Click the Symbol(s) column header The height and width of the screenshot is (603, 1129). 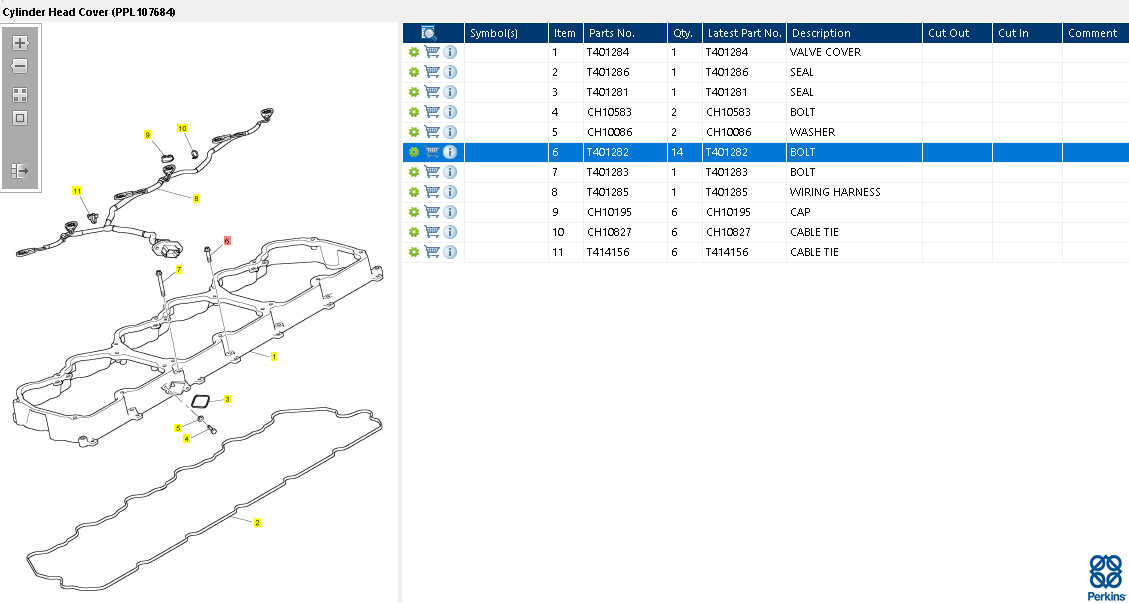point(507,33)
